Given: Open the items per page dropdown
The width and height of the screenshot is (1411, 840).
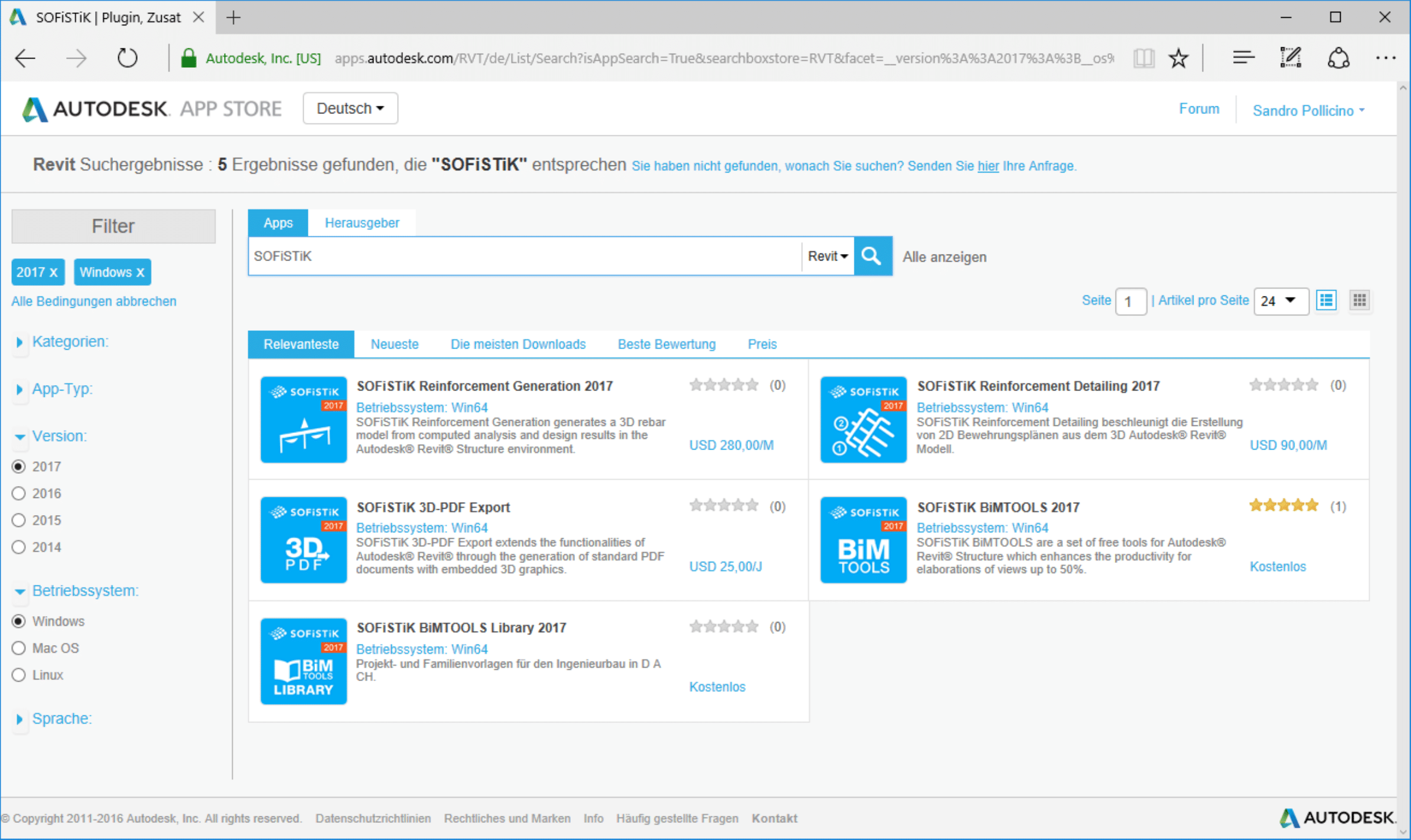Looking at the screenshot, I should click(1280, 301).
